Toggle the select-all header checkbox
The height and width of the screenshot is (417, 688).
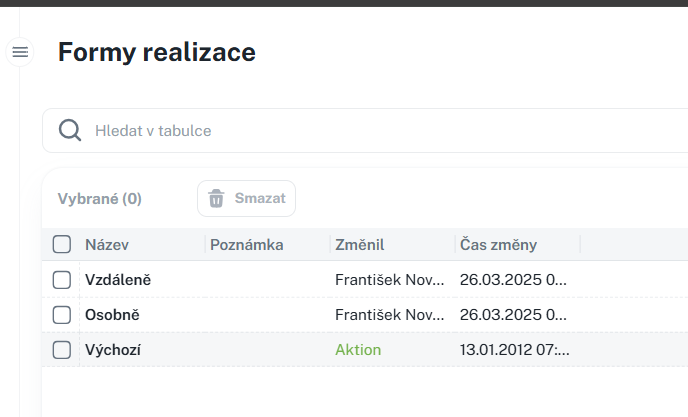pos(62,244)
